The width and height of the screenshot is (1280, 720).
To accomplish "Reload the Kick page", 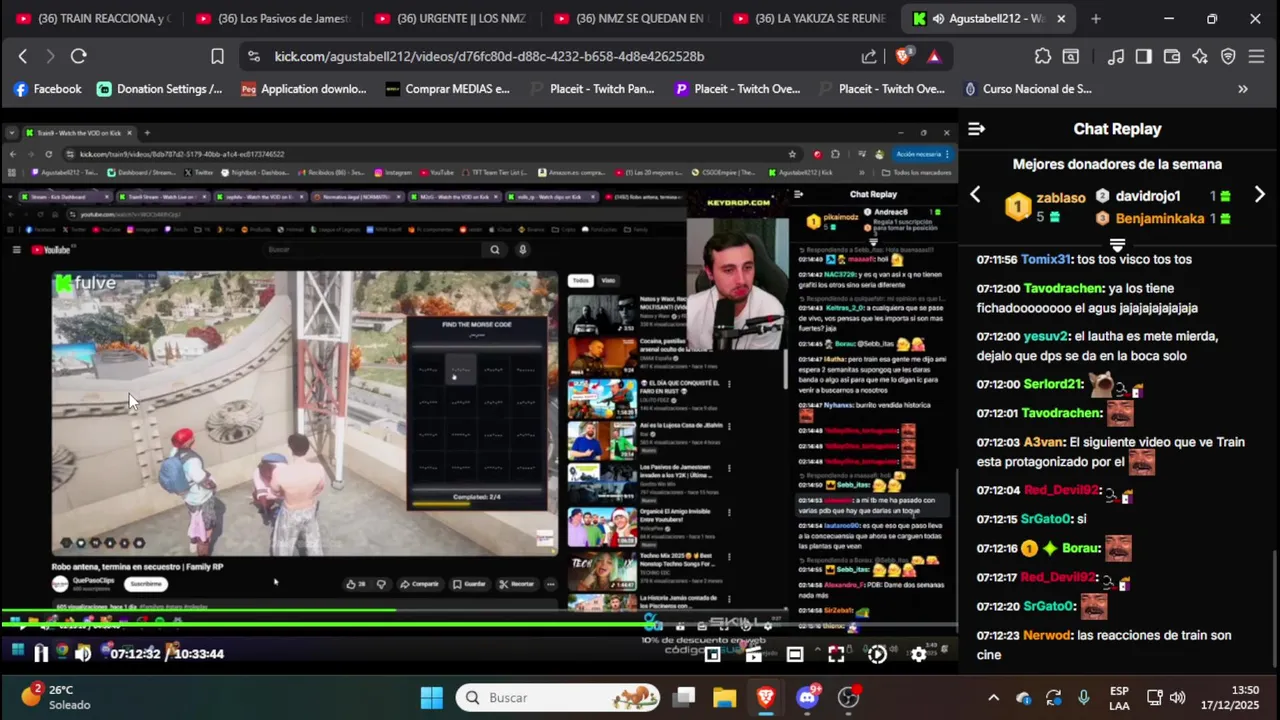I will pyautogui.click(x=79, y=57).
